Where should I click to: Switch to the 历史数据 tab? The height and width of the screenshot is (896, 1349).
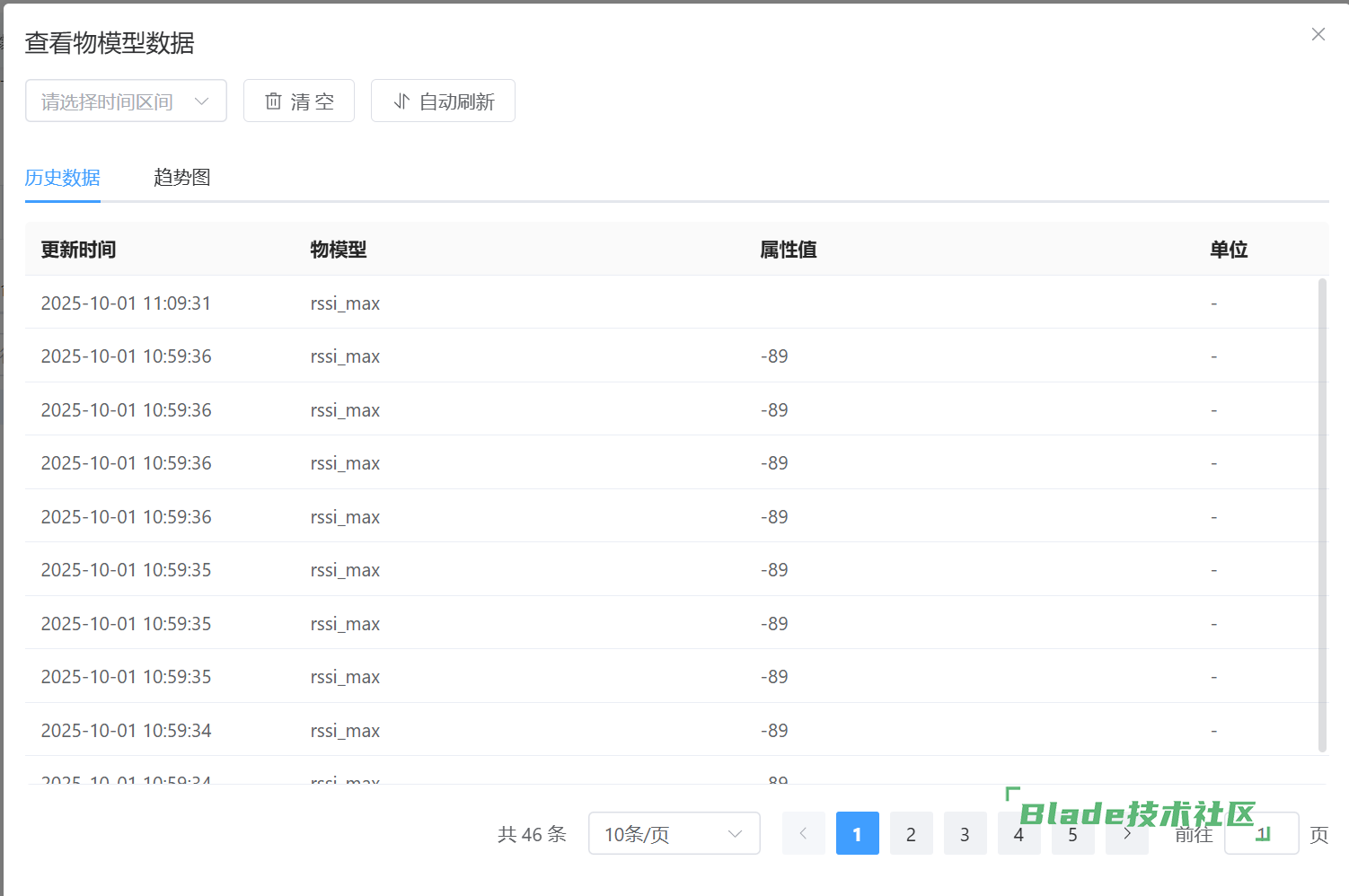pyautogui.click(x=62, y=178)
